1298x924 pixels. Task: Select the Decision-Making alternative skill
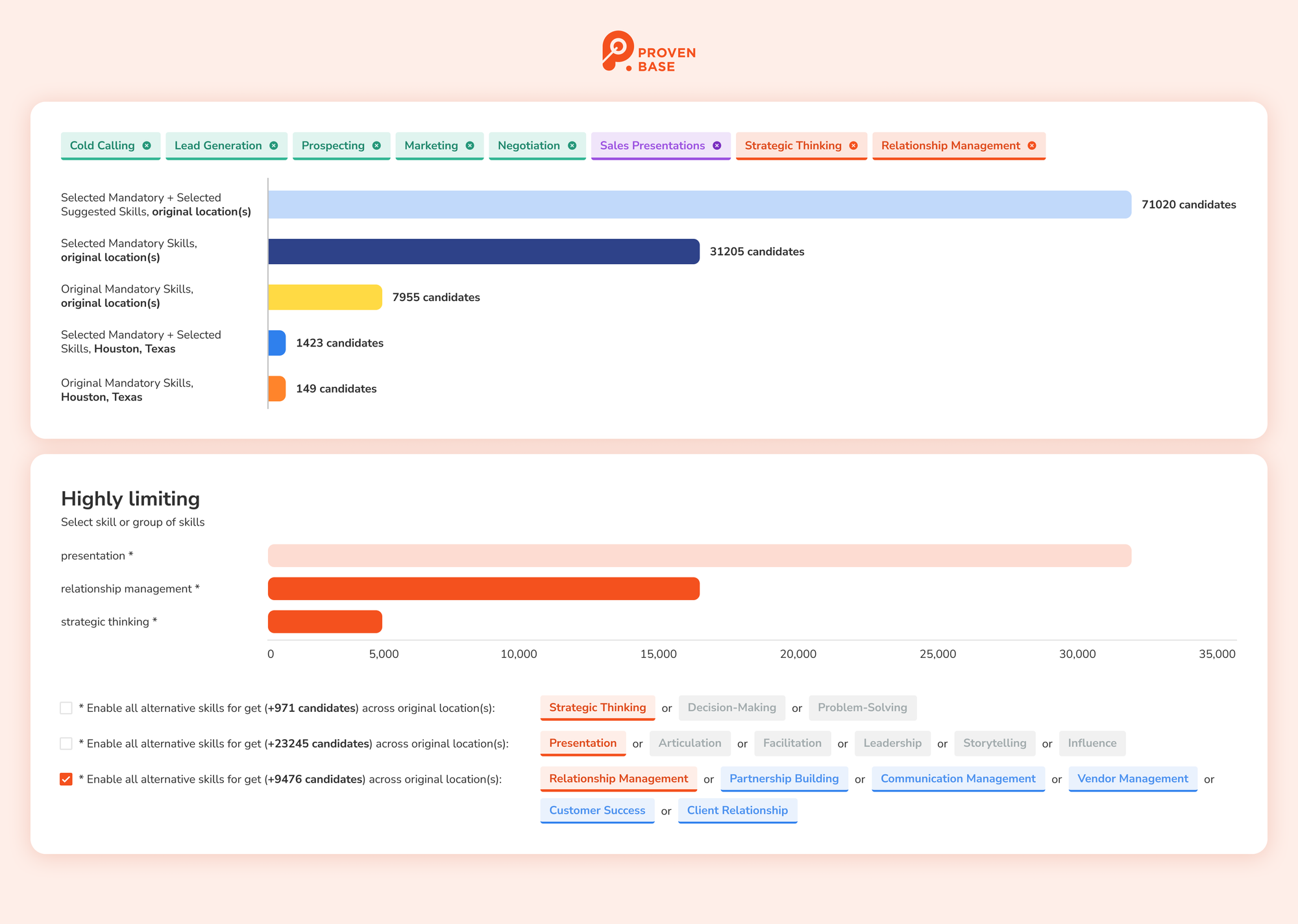[731, 707]
